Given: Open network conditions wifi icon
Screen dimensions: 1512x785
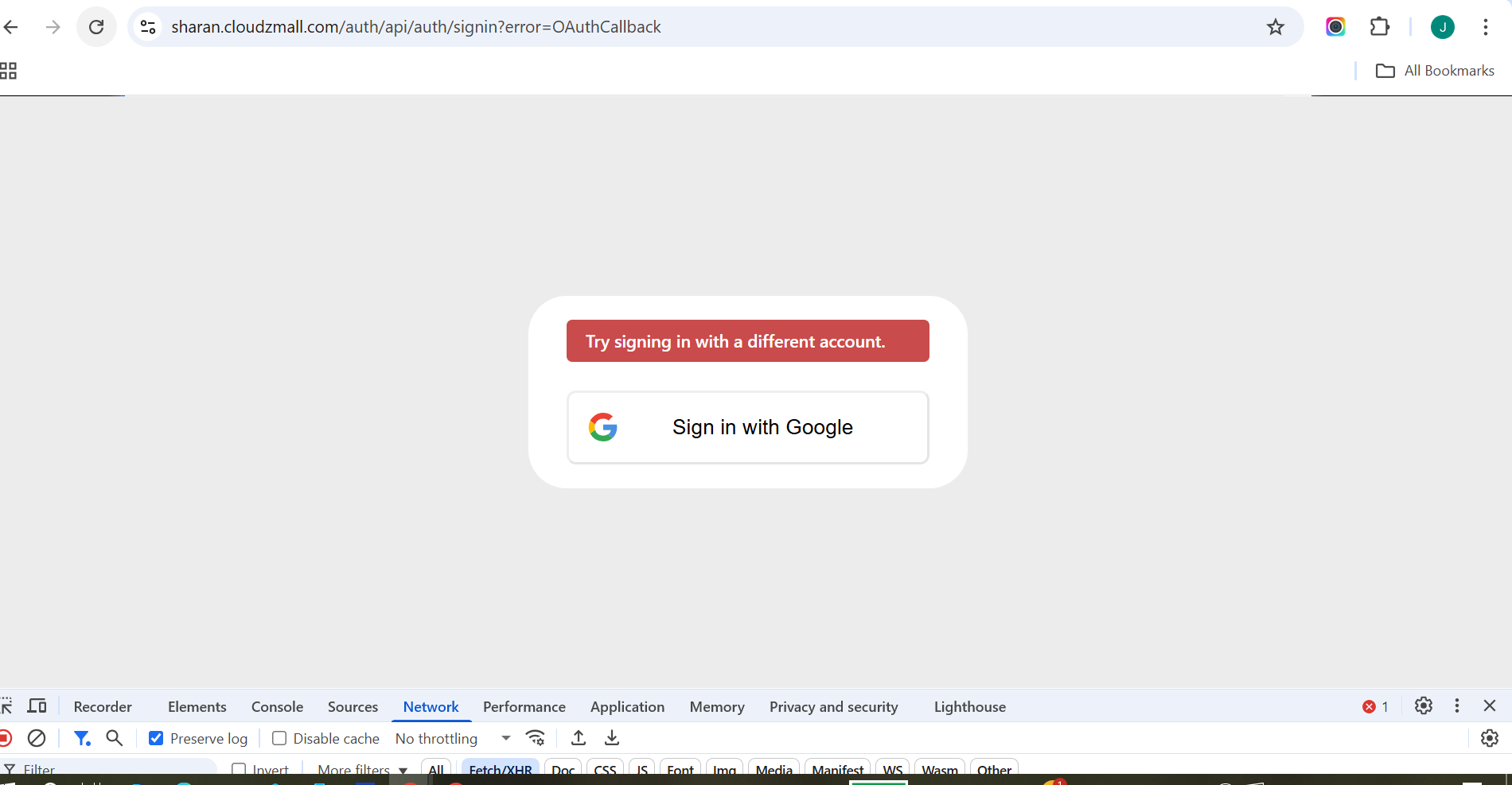Looking at the screenshot, I should click(x=536, y=738).
